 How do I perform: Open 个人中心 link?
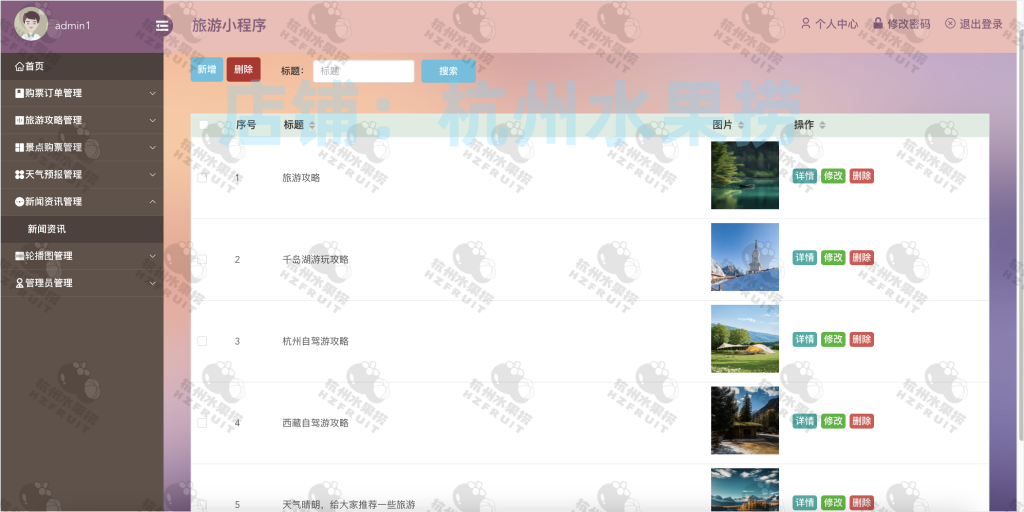(x=837, y=24)
